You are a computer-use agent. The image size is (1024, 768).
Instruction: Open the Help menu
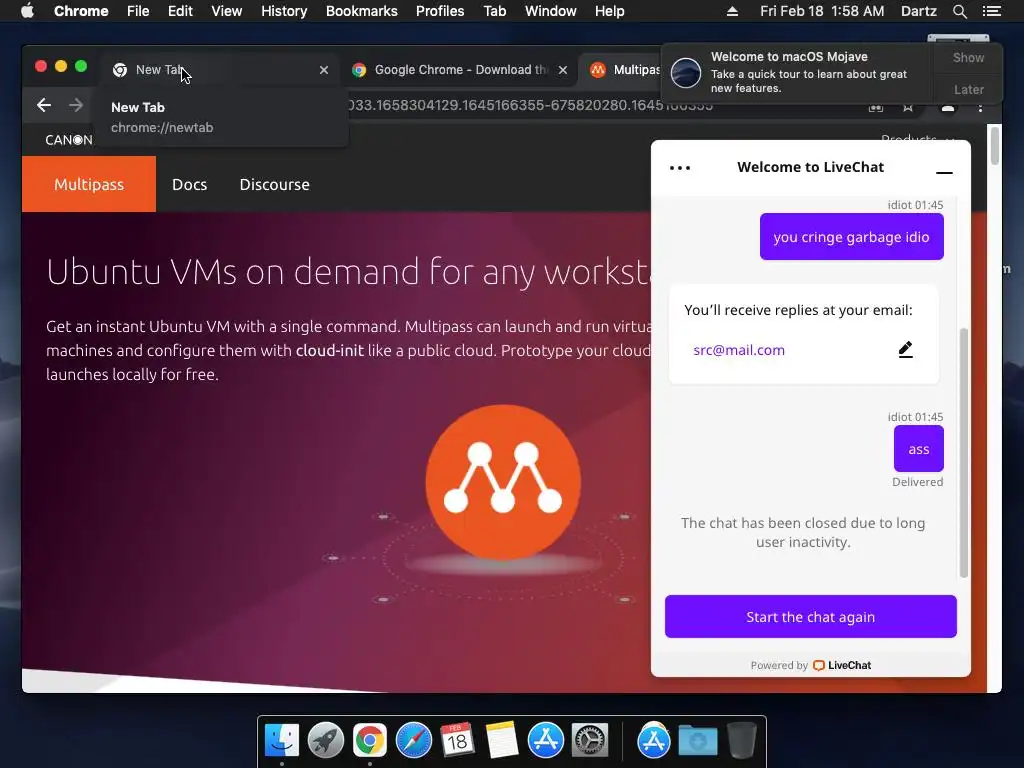pos(609,11)
